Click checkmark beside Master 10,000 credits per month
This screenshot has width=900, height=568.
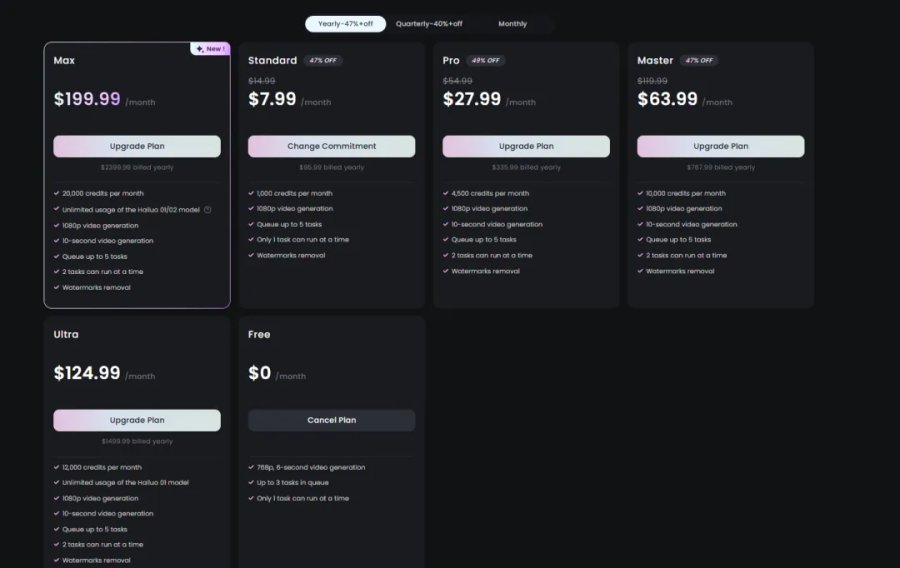pos(640,193)
